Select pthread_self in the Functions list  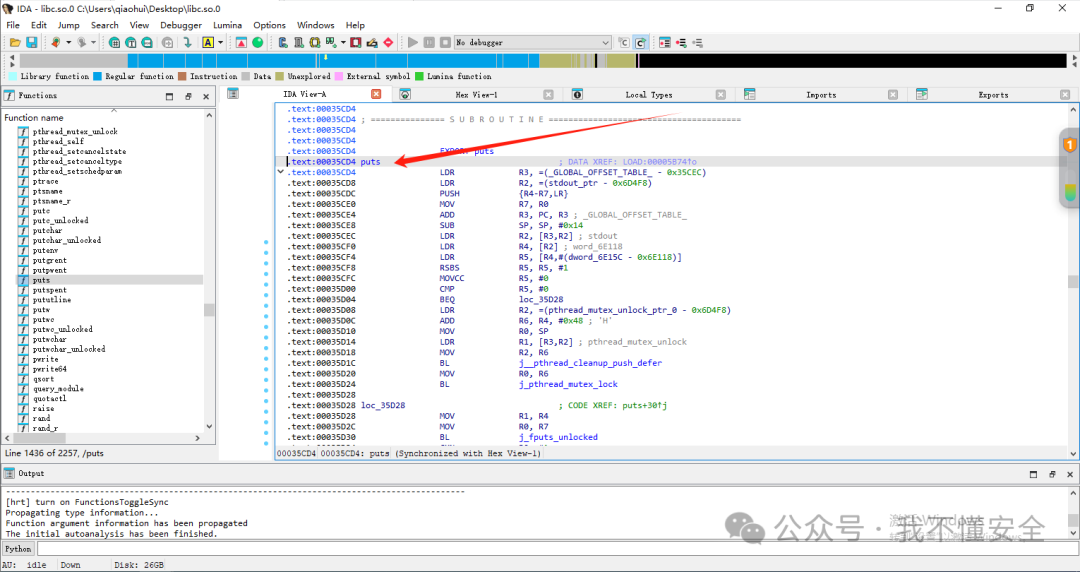click(59, 141)
